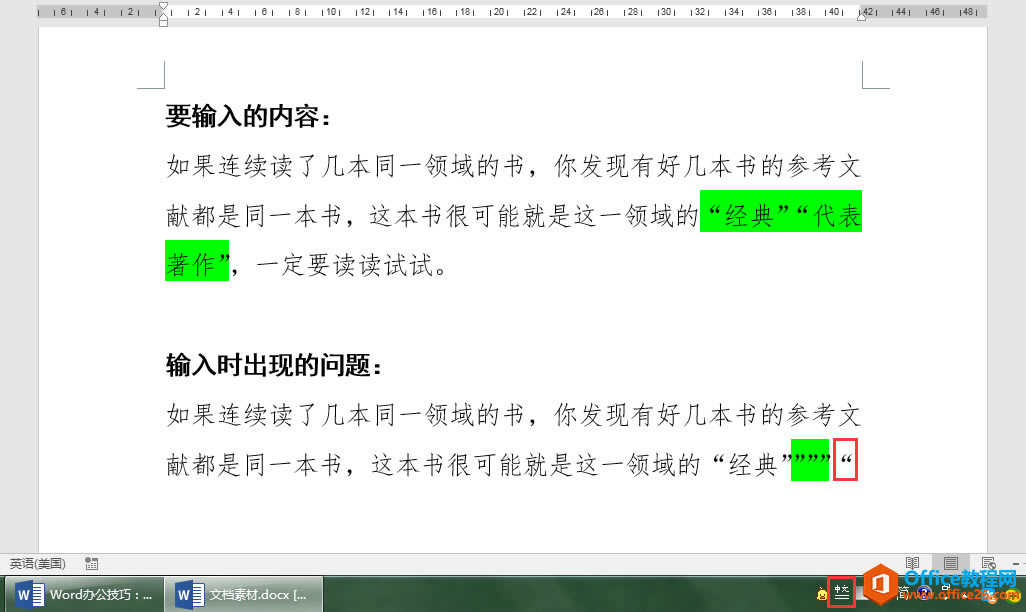Switch to Read Mode view
The height and width of the screenshot is (612, 1026).
tap(912, 564)
